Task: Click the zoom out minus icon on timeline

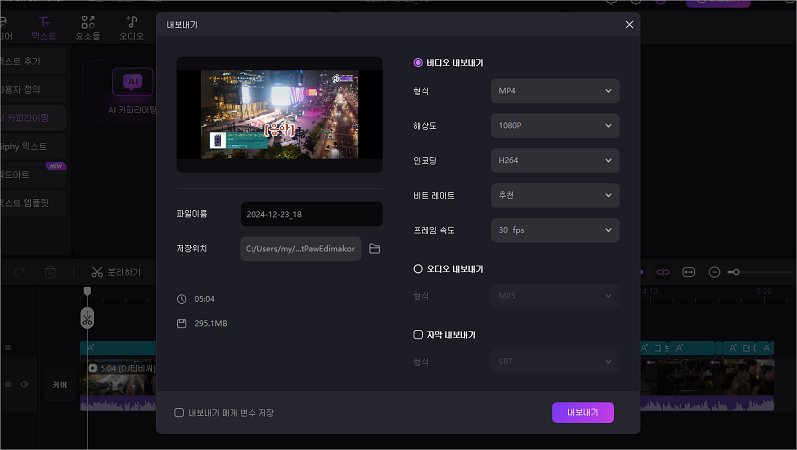Action: click(x=714, y=272)
